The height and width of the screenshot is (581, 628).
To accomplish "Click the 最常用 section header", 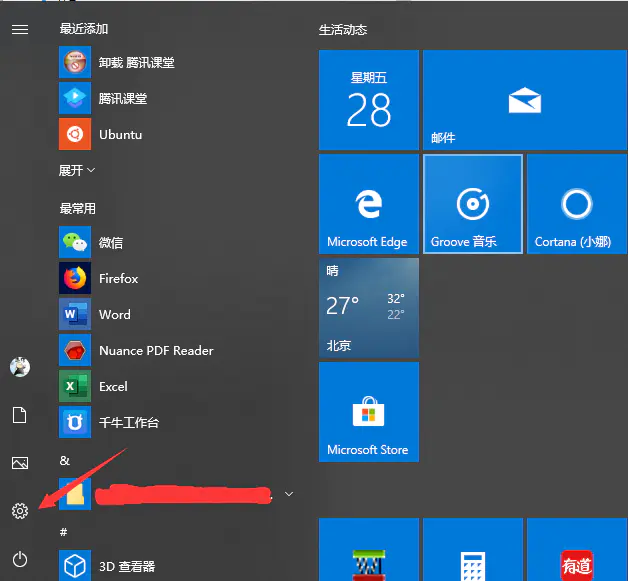I will [78, 209].
